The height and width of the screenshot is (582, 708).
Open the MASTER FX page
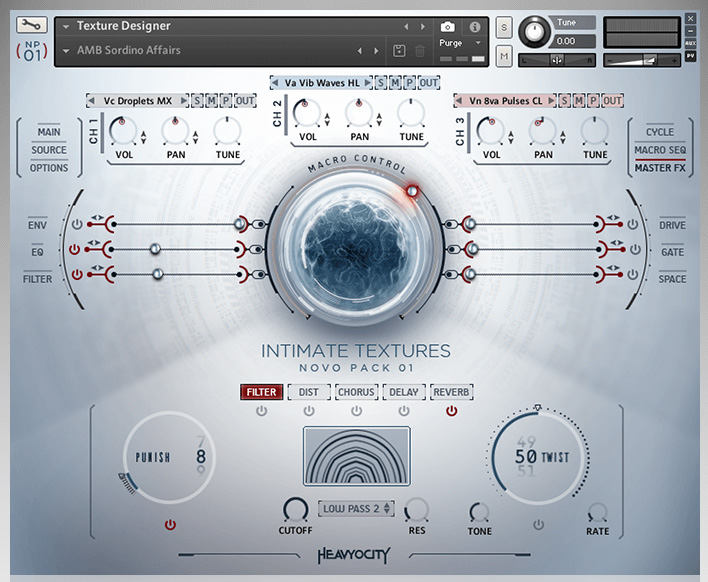(659, 168)
